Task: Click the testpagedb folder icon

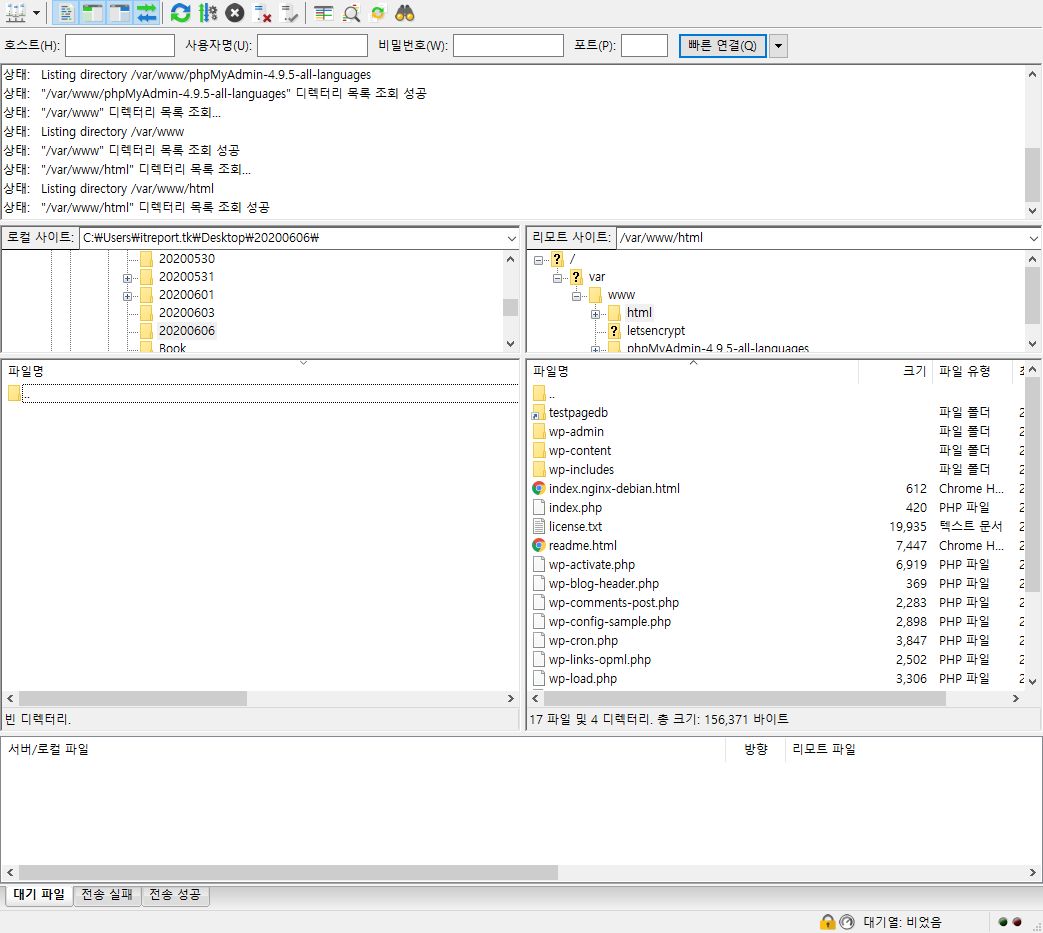Action: tap(539, 413)
